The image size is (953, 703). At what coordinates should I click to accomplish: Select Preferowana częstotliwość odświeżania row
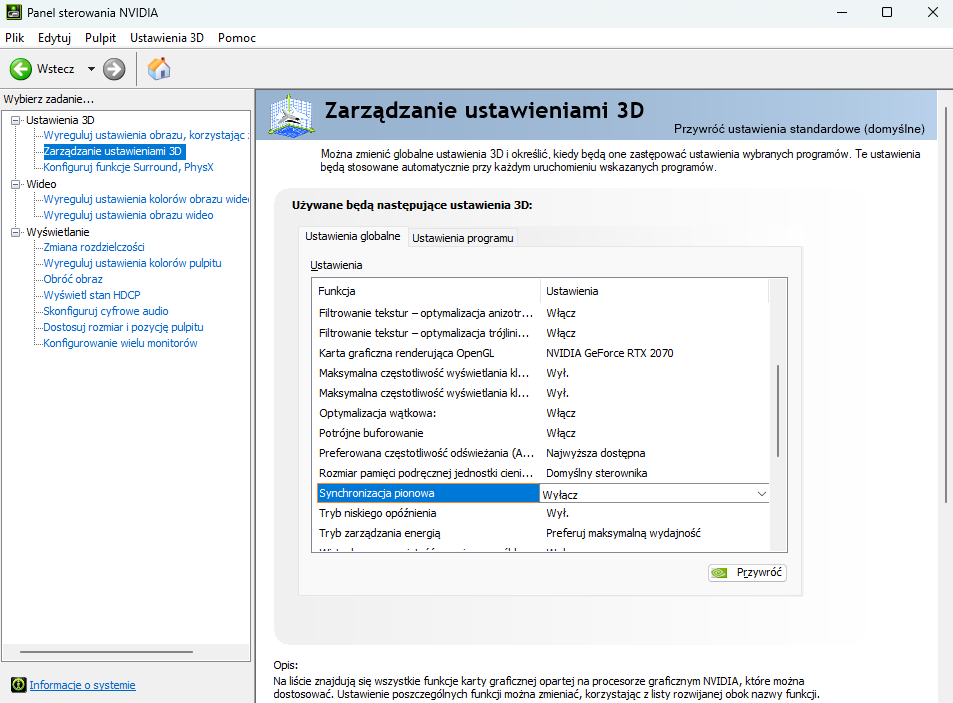point(543,453)
